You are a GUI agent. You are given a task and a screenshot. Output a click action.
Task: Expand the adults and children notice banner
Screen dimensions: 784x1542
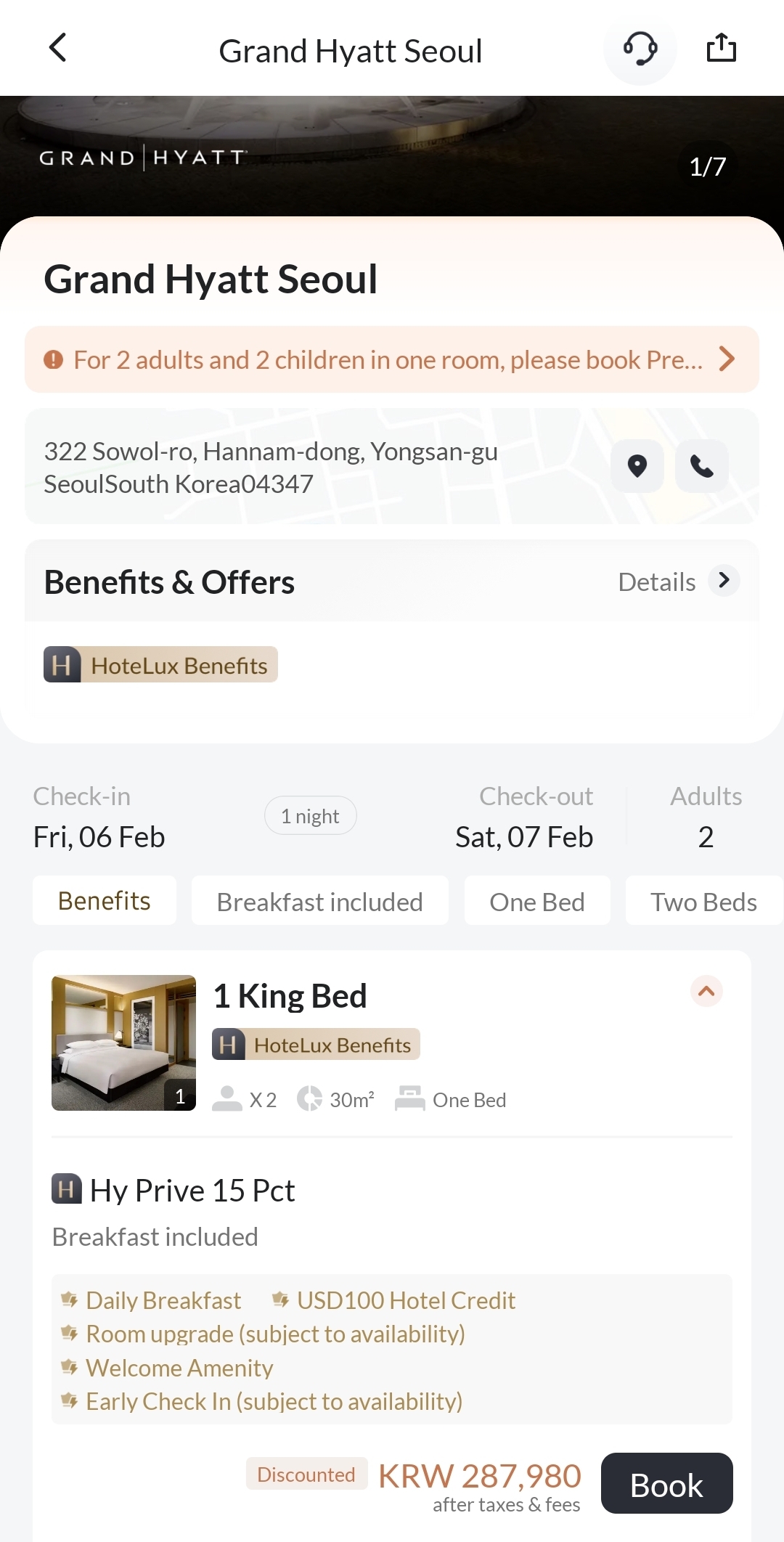pyautogui.click(x=726, y=359)
